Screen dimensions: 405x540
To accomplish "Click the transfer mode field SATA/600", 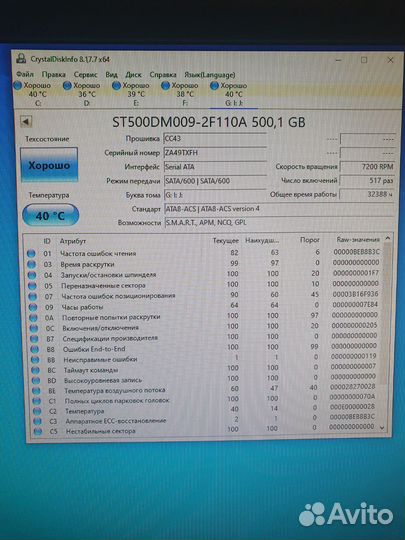I will [215, 181].
